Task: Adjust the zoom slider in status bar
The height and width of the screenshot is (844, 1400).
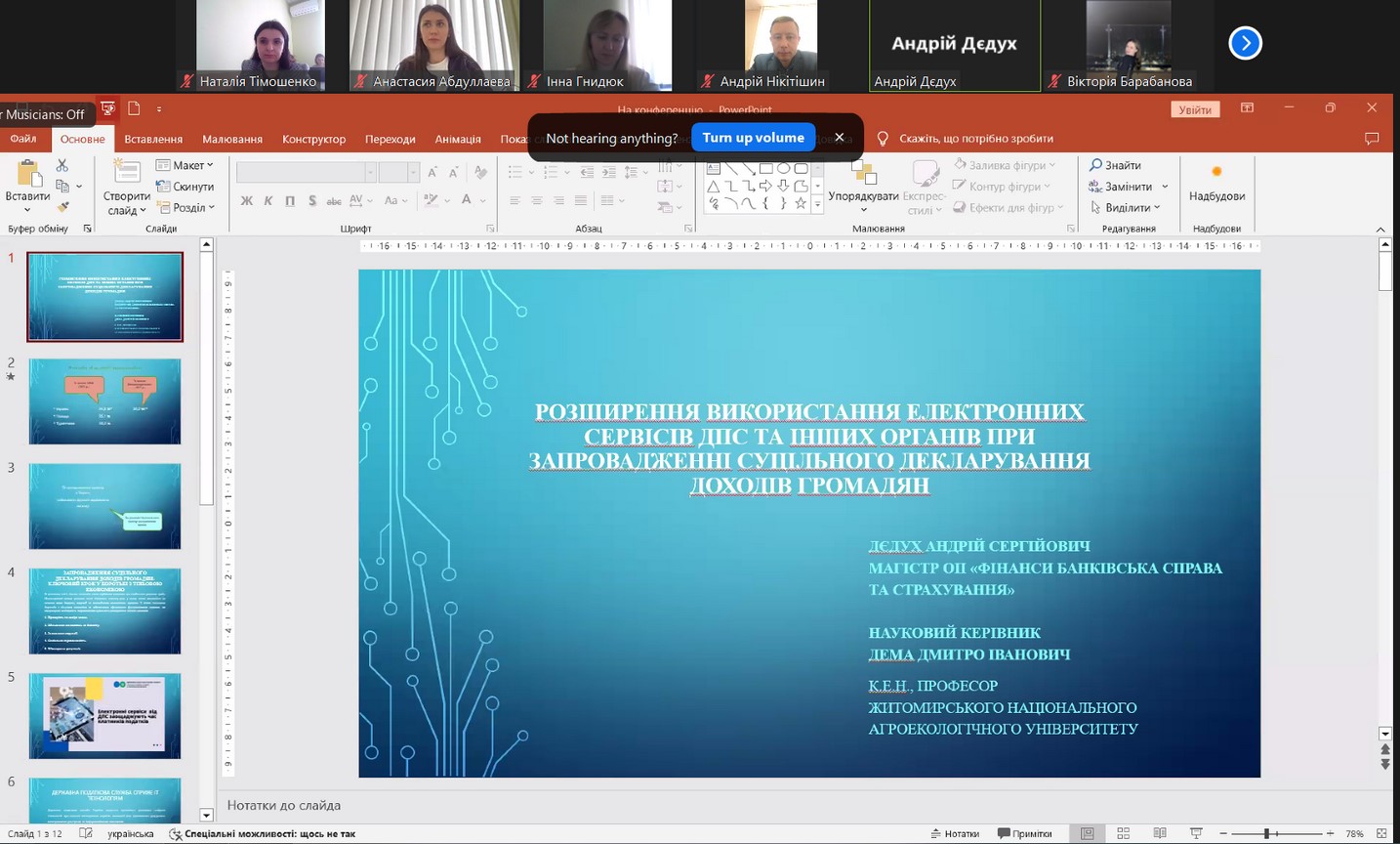Action: pos(1266,833)
